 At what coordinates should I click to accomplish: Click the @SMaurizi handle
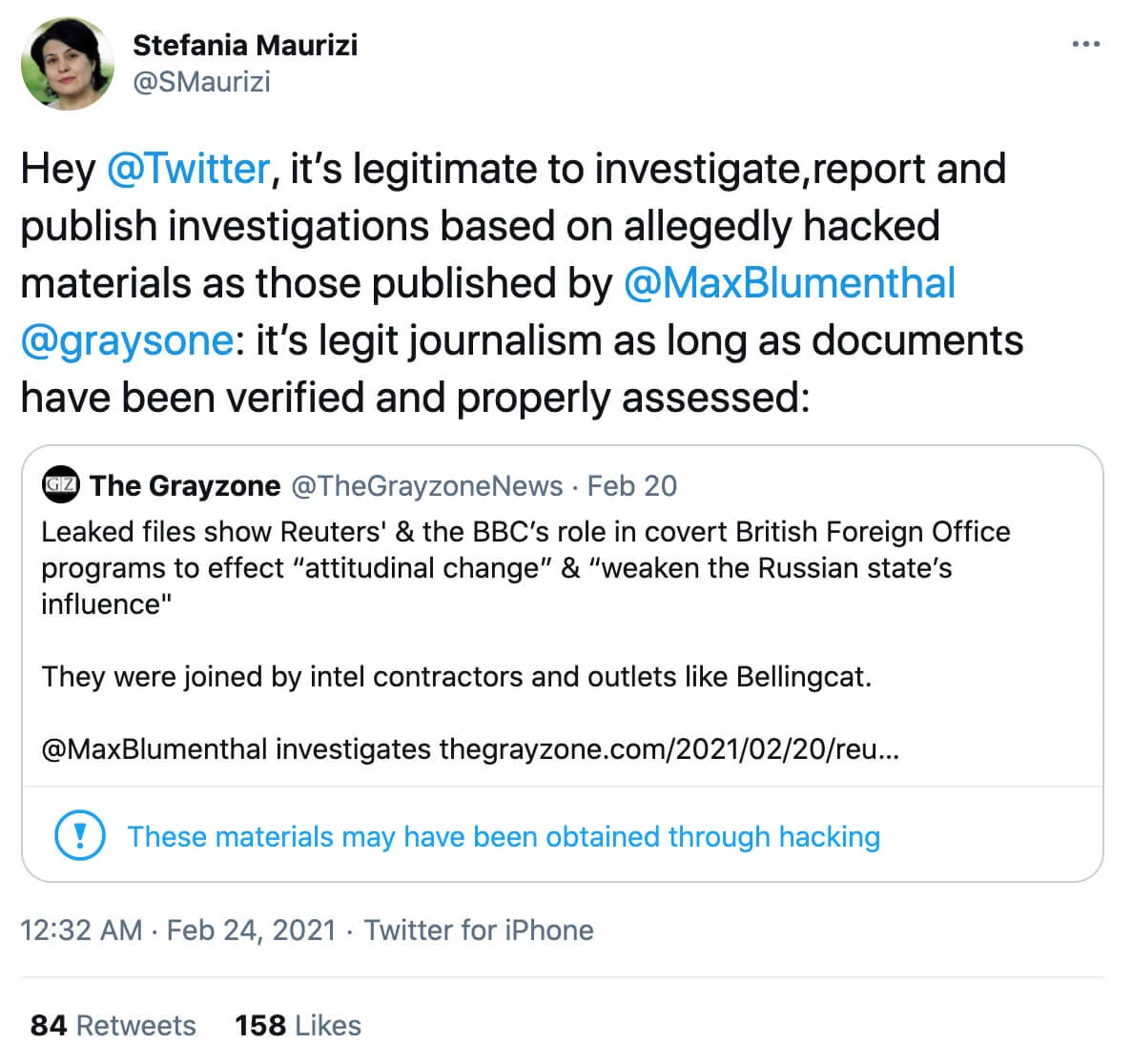201,82
